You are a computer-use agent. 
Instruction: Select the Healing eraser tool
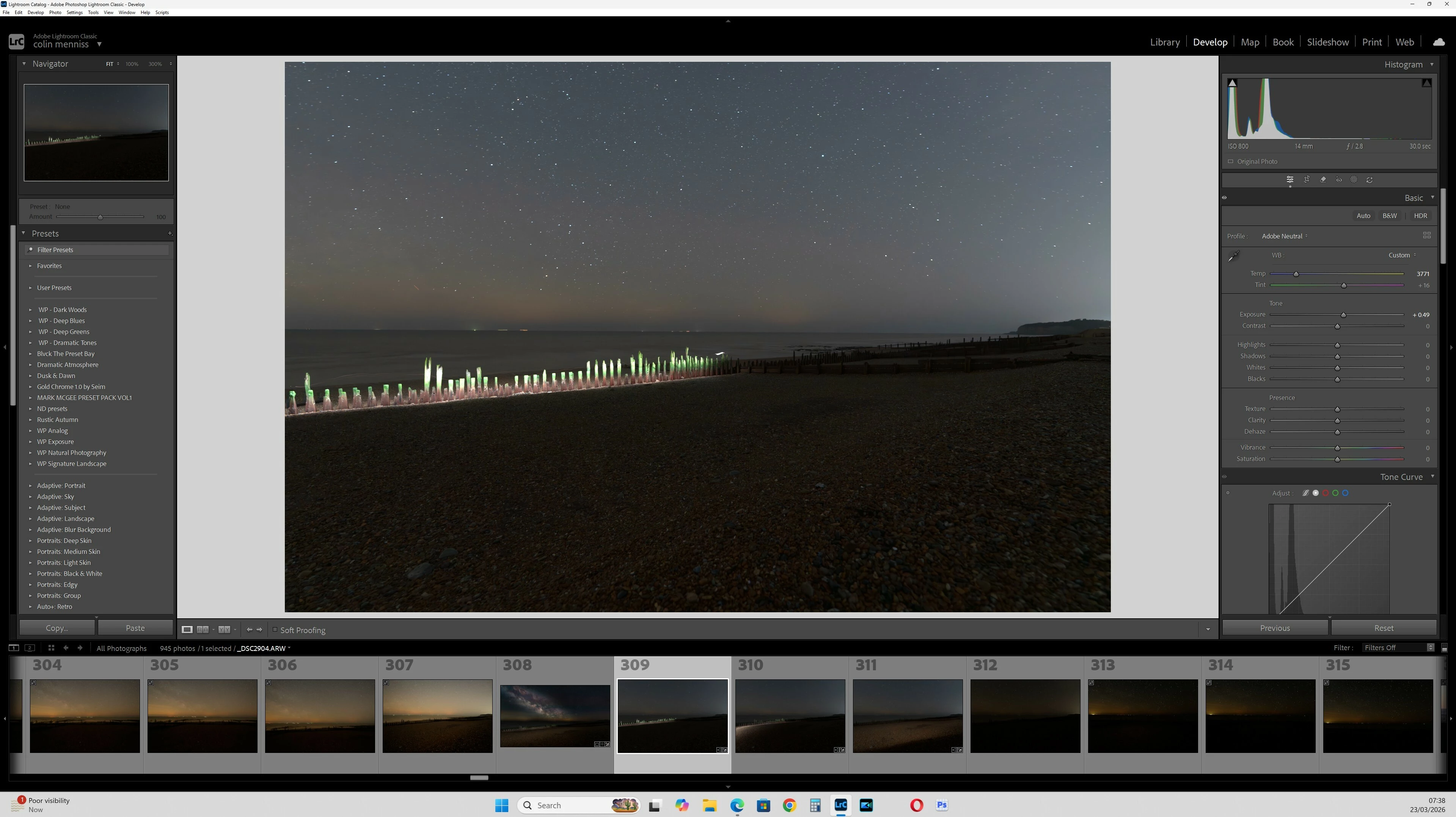pyautogui.click(x=1323, y=180)
